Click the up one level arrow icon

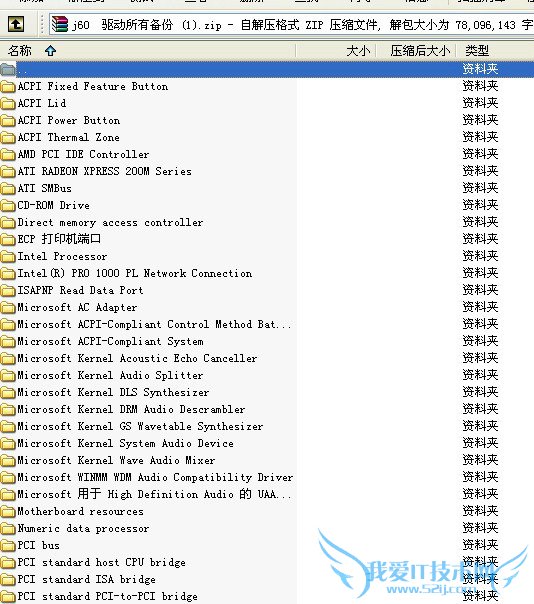click(x=16, y=24)
